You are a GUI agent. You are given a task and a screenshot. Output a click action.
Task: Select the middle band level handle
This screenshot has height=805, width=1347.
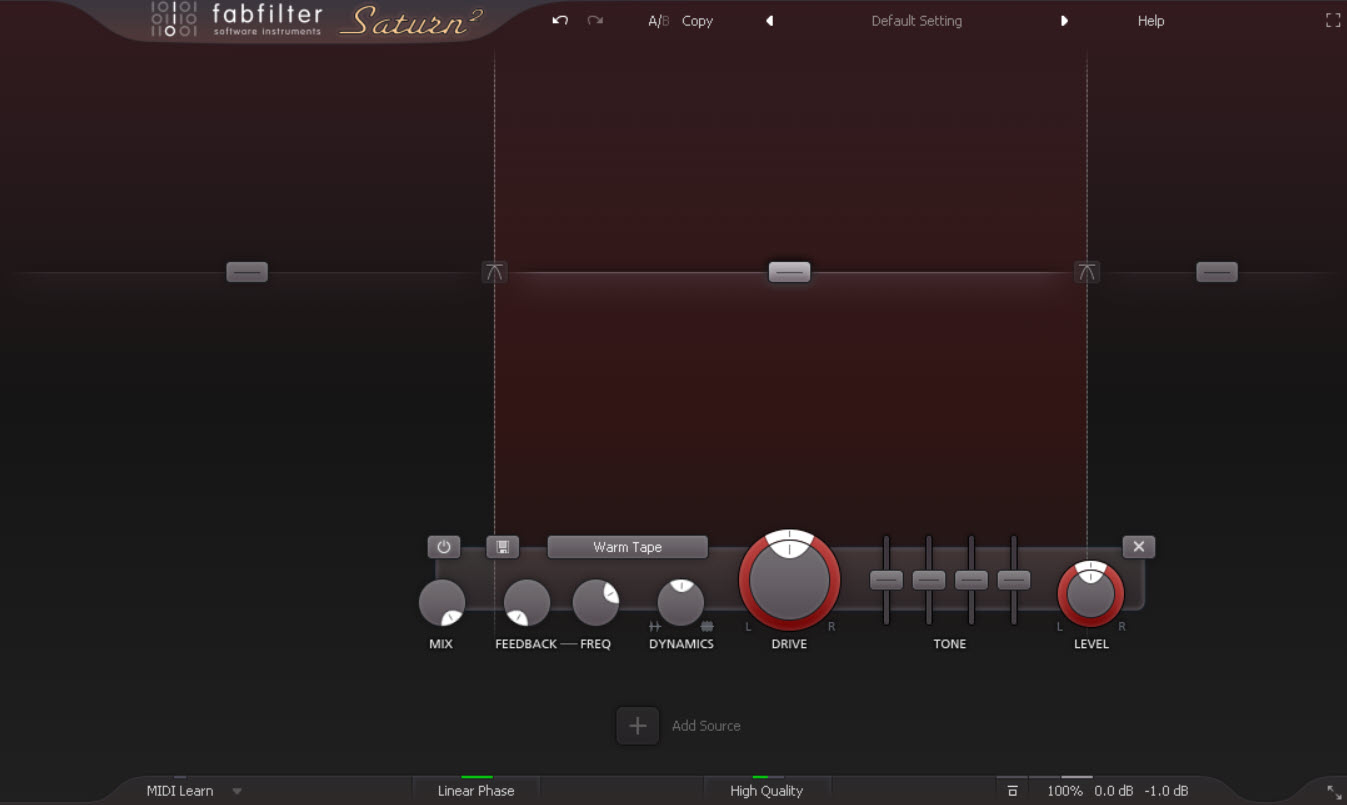pos(789,272)
